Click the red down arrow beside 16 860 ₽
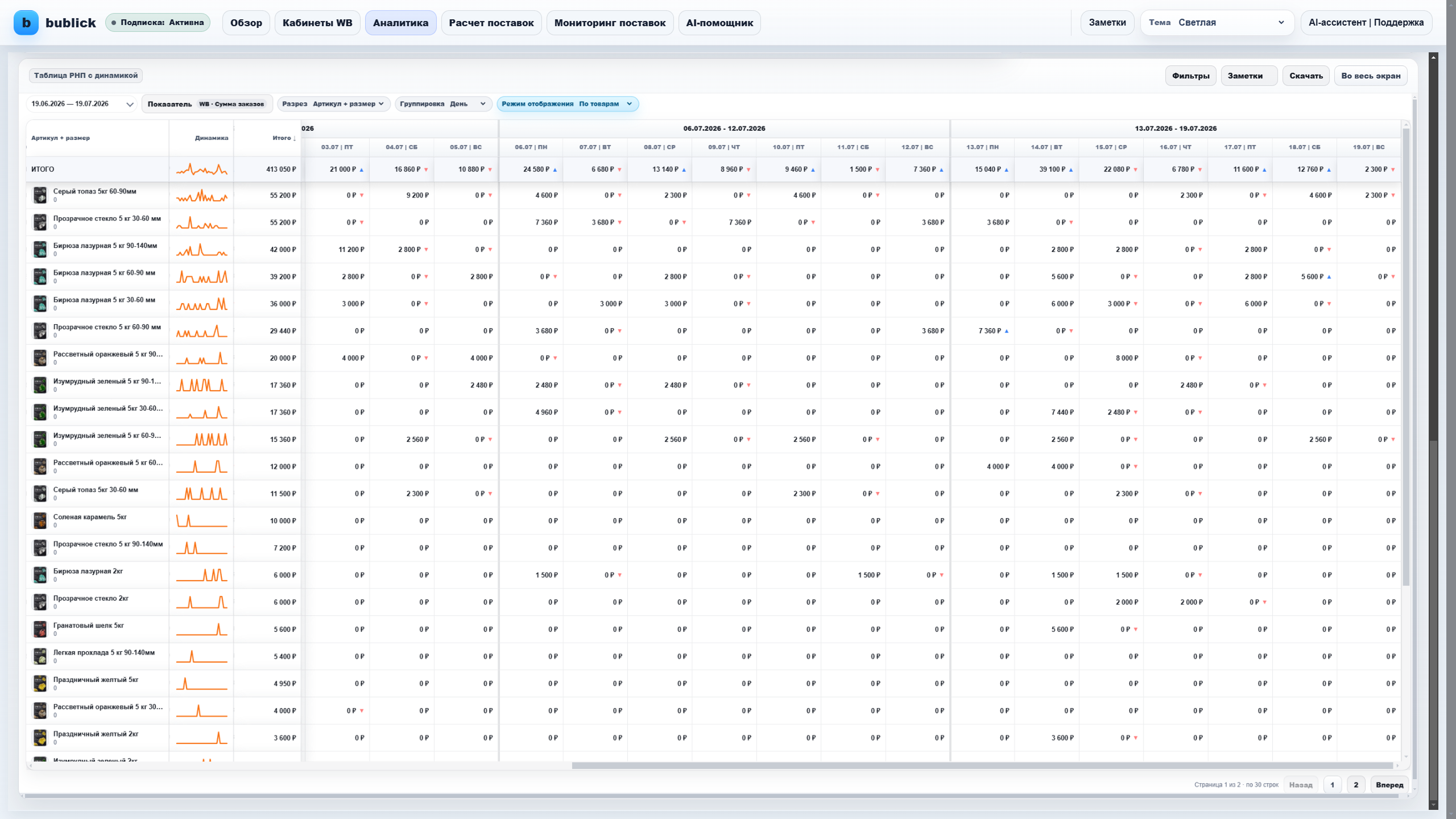This screenshot has width=1456, height=819. (x=426, y=170)
